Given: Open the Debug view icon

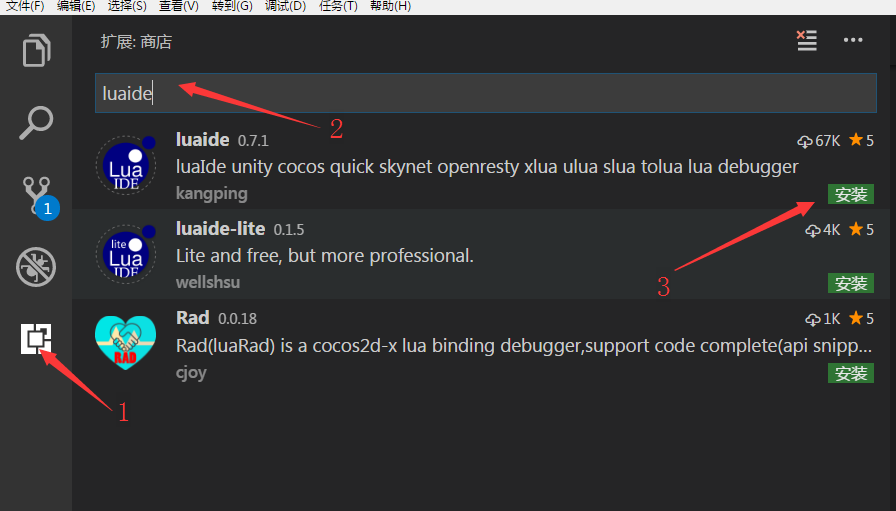Looking at the screenshot, I should [36, 267].
